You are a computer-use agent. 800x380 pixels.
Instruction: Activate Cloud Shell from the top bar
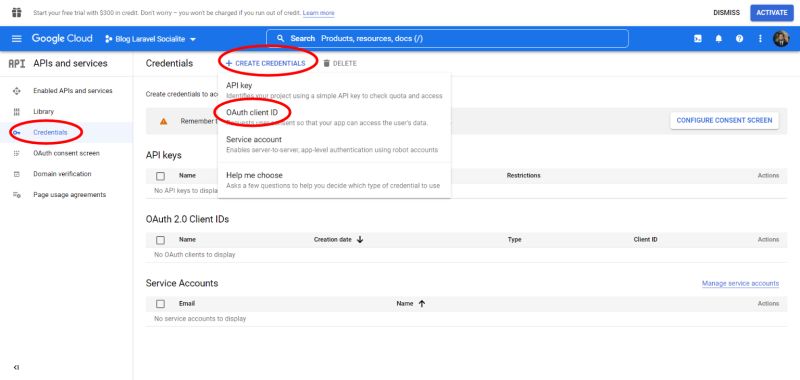point(697,39)
